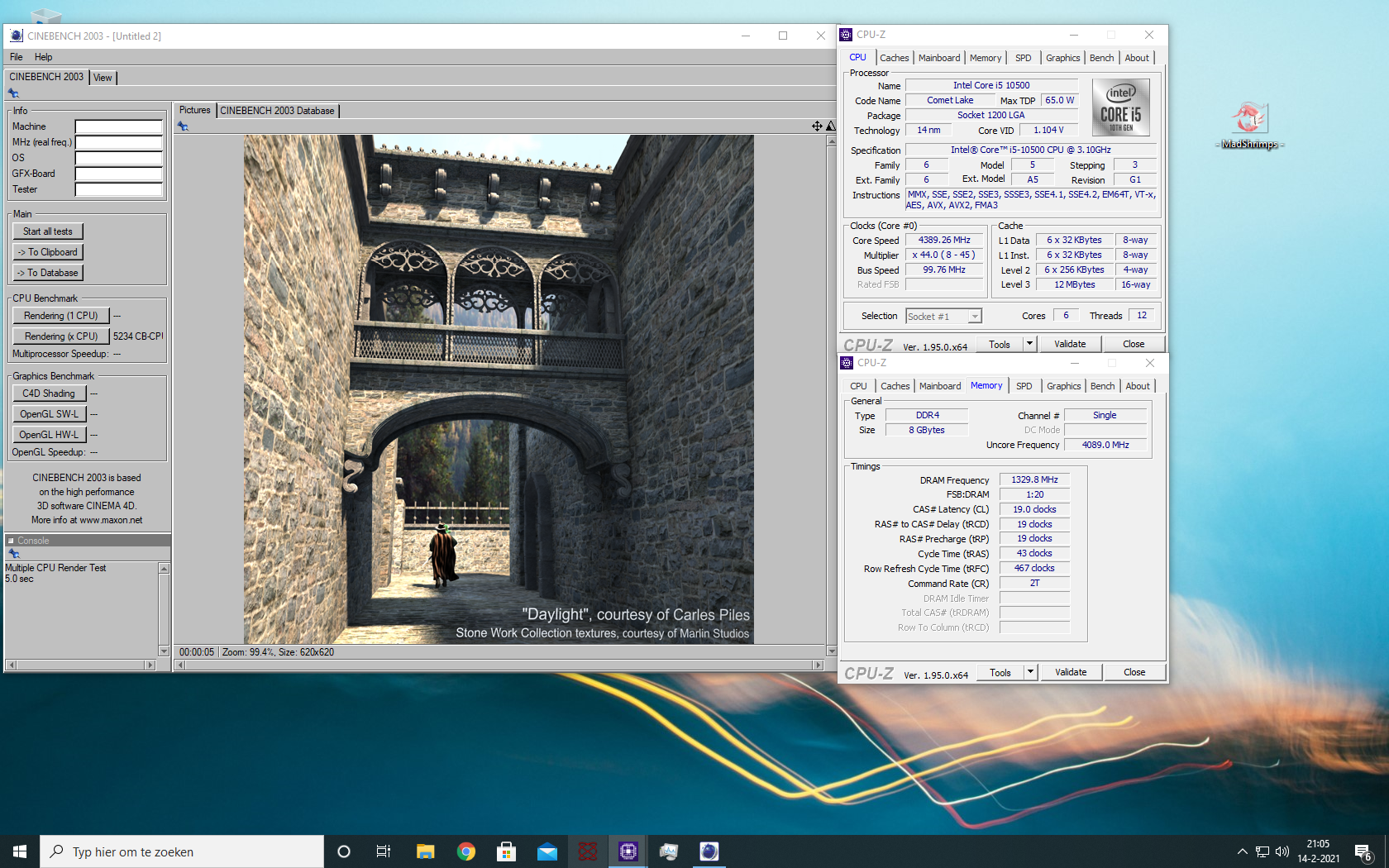
Task: Click the red taskbar app icon
Action: click(x=588, y=851)
